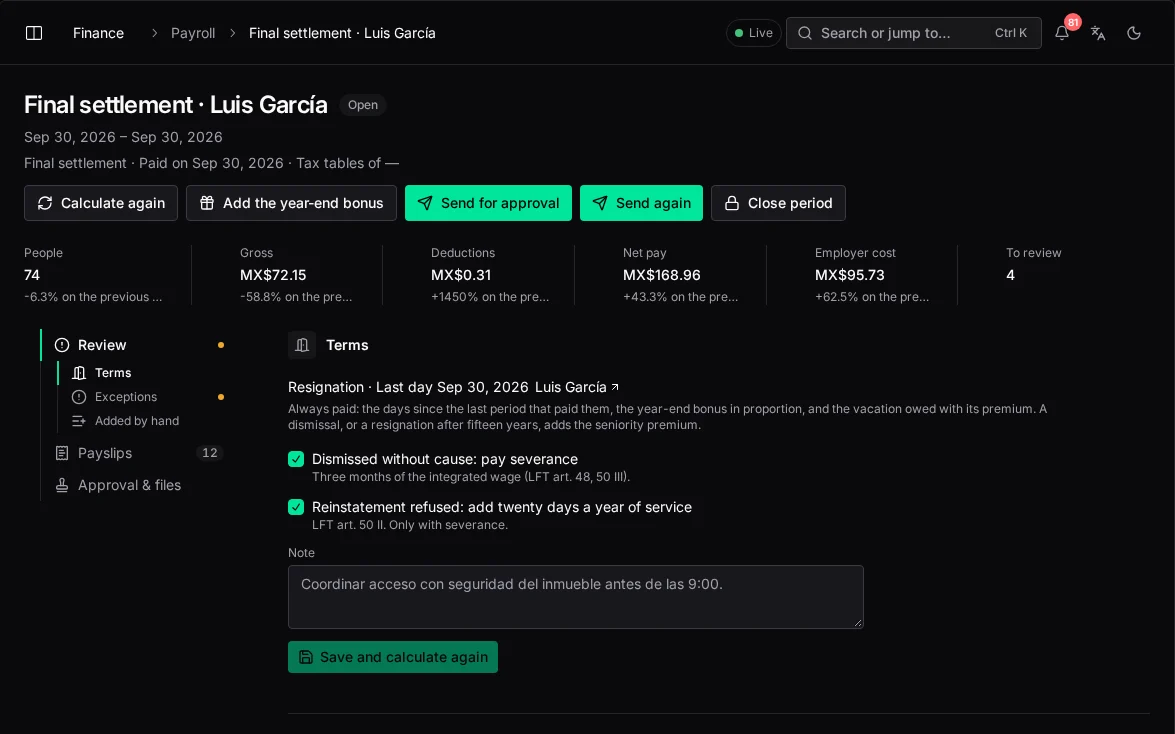The height and width of the screenshot is (734, 1175).
Task: Open the Review section in sidebar
Action: pyautogui.click(x=135, y=345)
